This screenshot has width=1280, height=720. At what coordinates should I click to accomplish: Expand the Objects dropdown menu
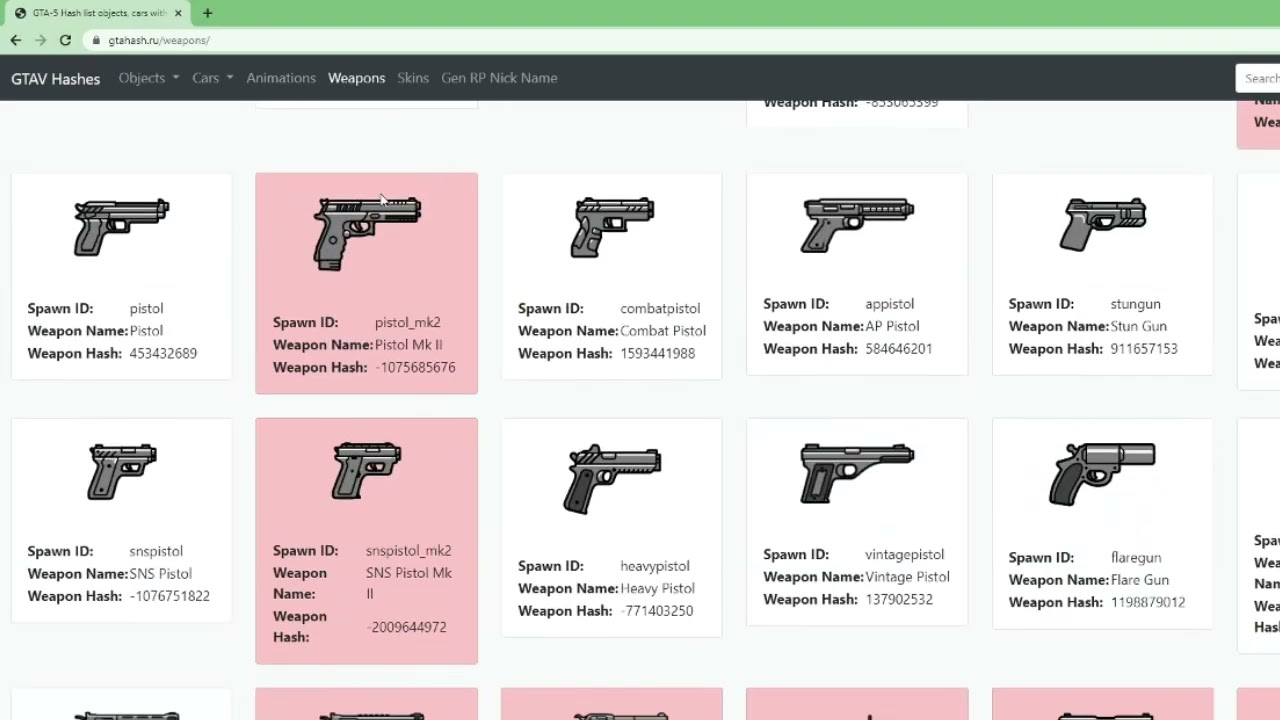coord(149,78)
